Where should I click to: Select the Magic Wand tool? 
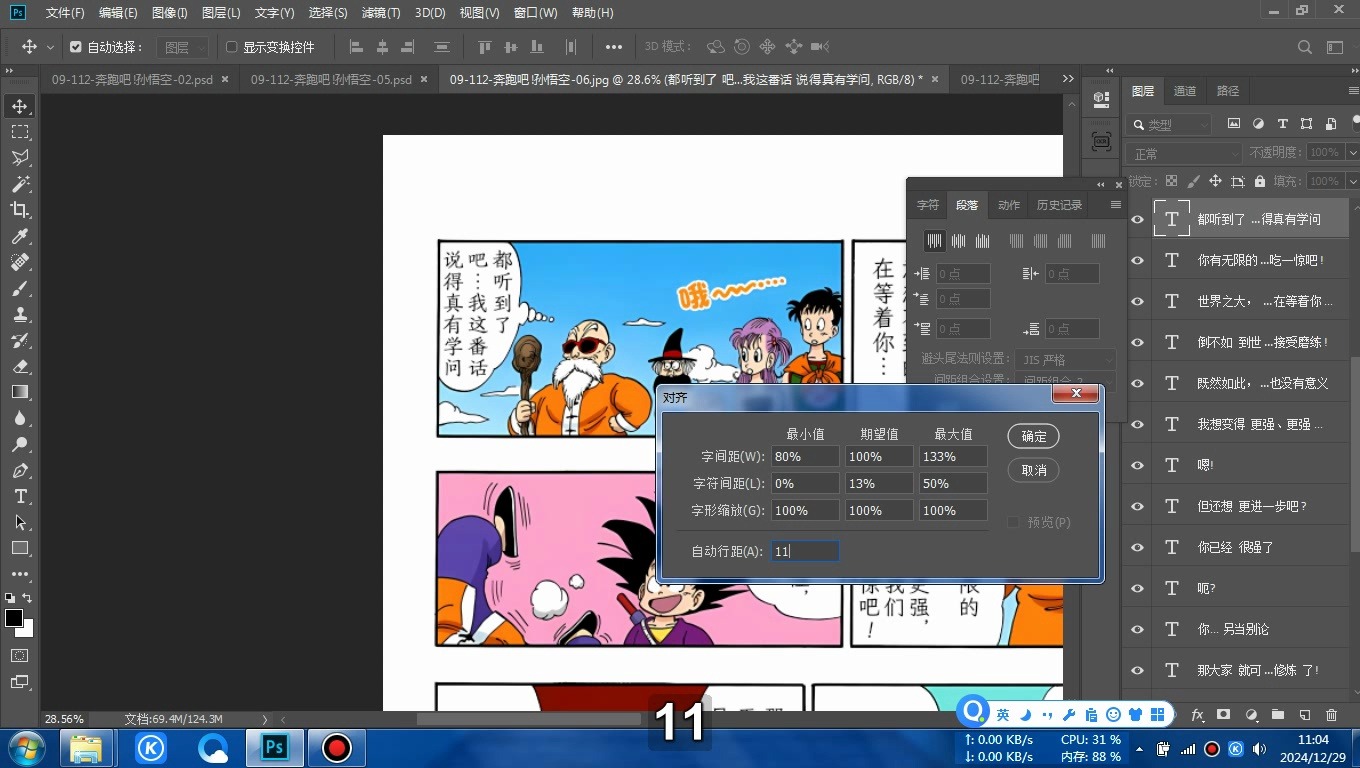20,184
